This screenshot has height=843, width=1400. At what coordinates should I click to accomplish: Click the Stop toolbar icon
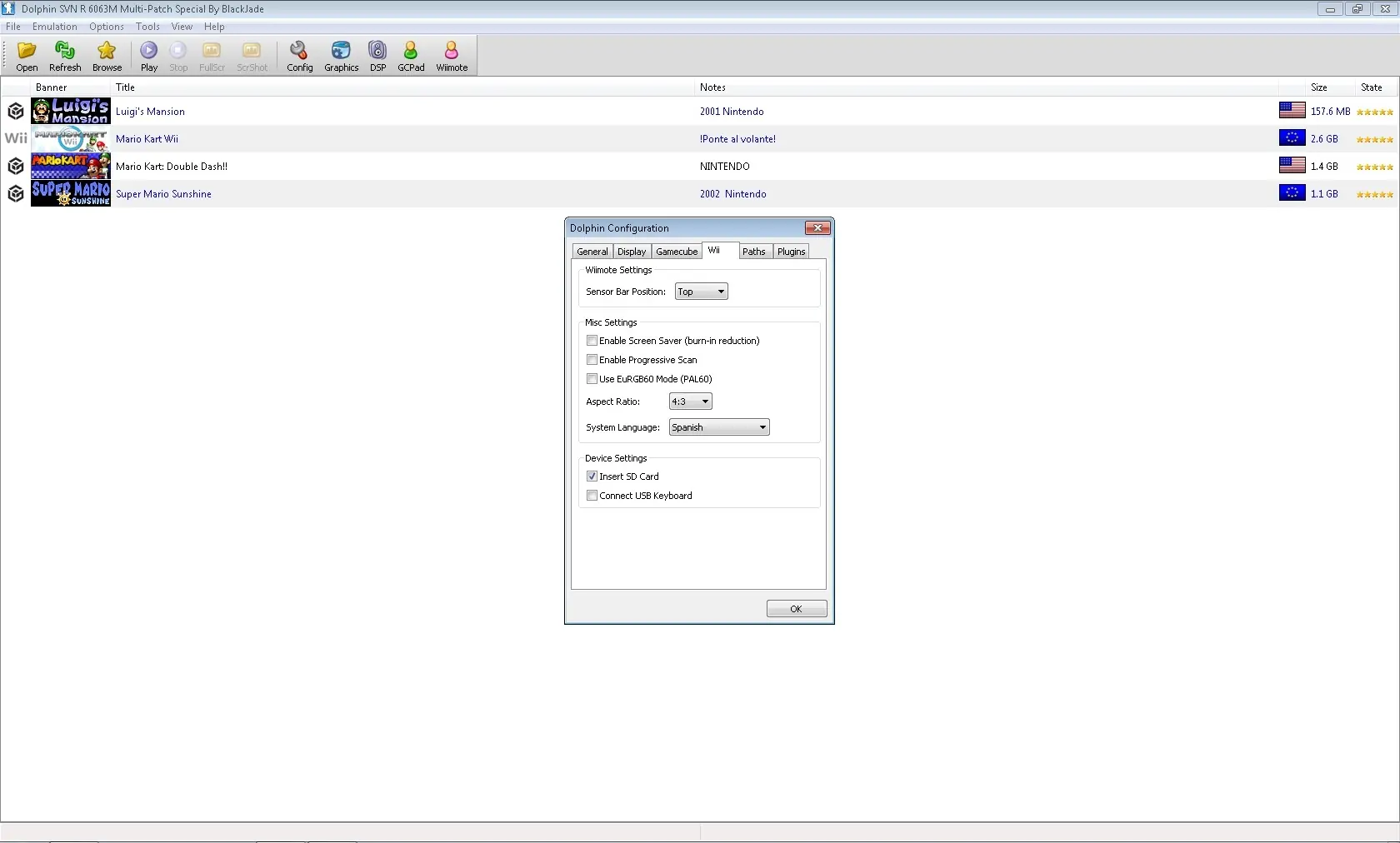178,57
